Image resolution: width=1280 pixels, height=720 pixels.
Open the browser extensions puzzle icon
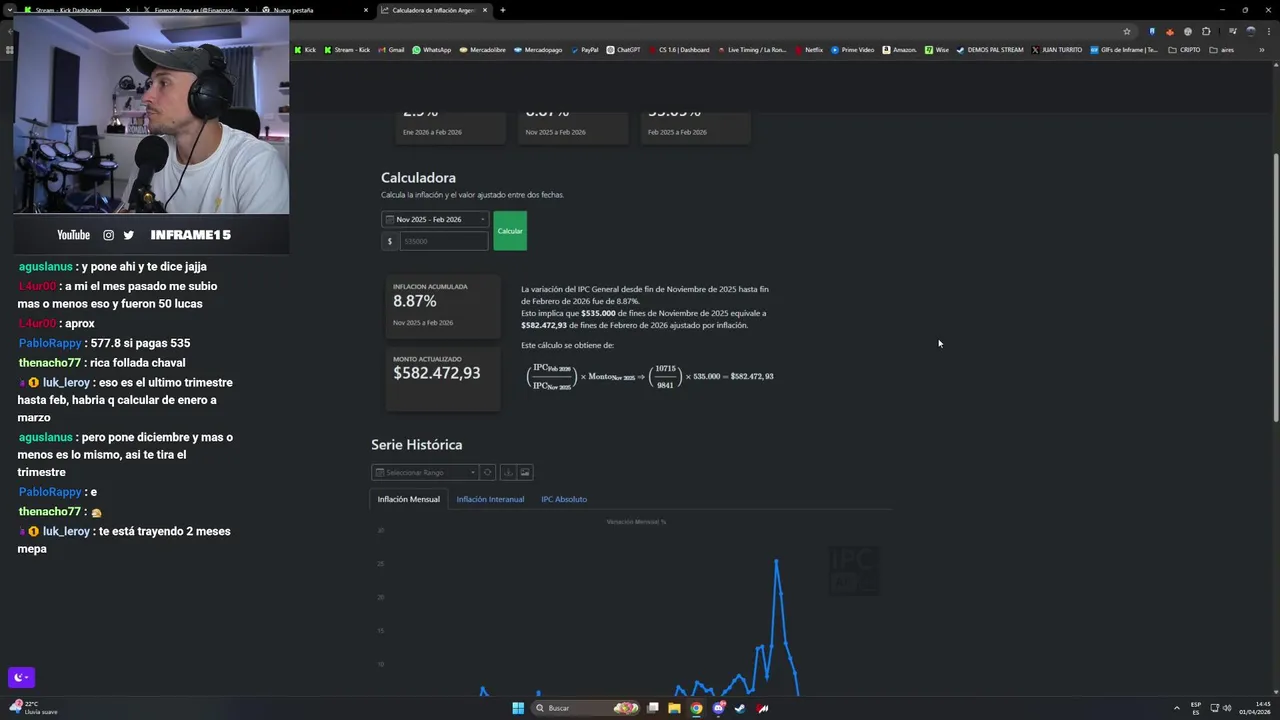point(1206,31)
